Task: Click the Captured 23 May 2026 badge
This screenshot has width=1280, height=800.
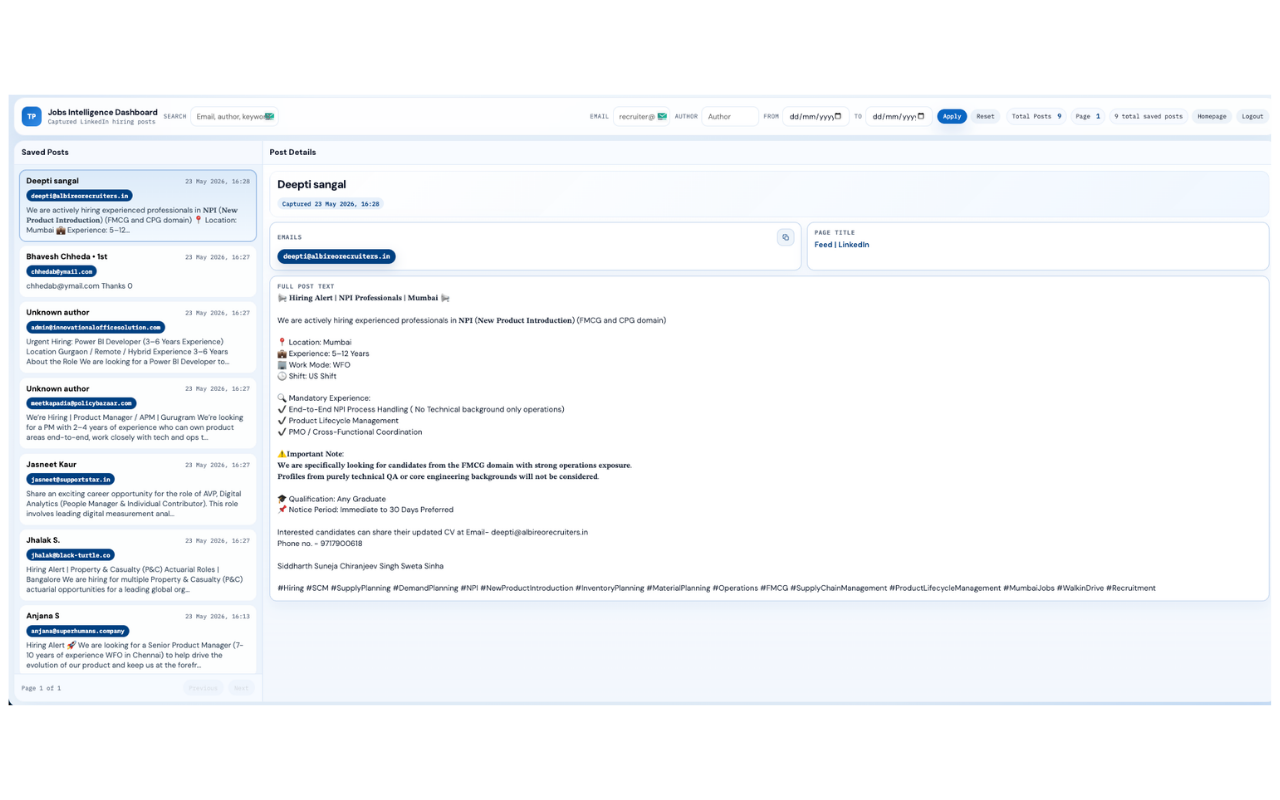Action: 330,204
